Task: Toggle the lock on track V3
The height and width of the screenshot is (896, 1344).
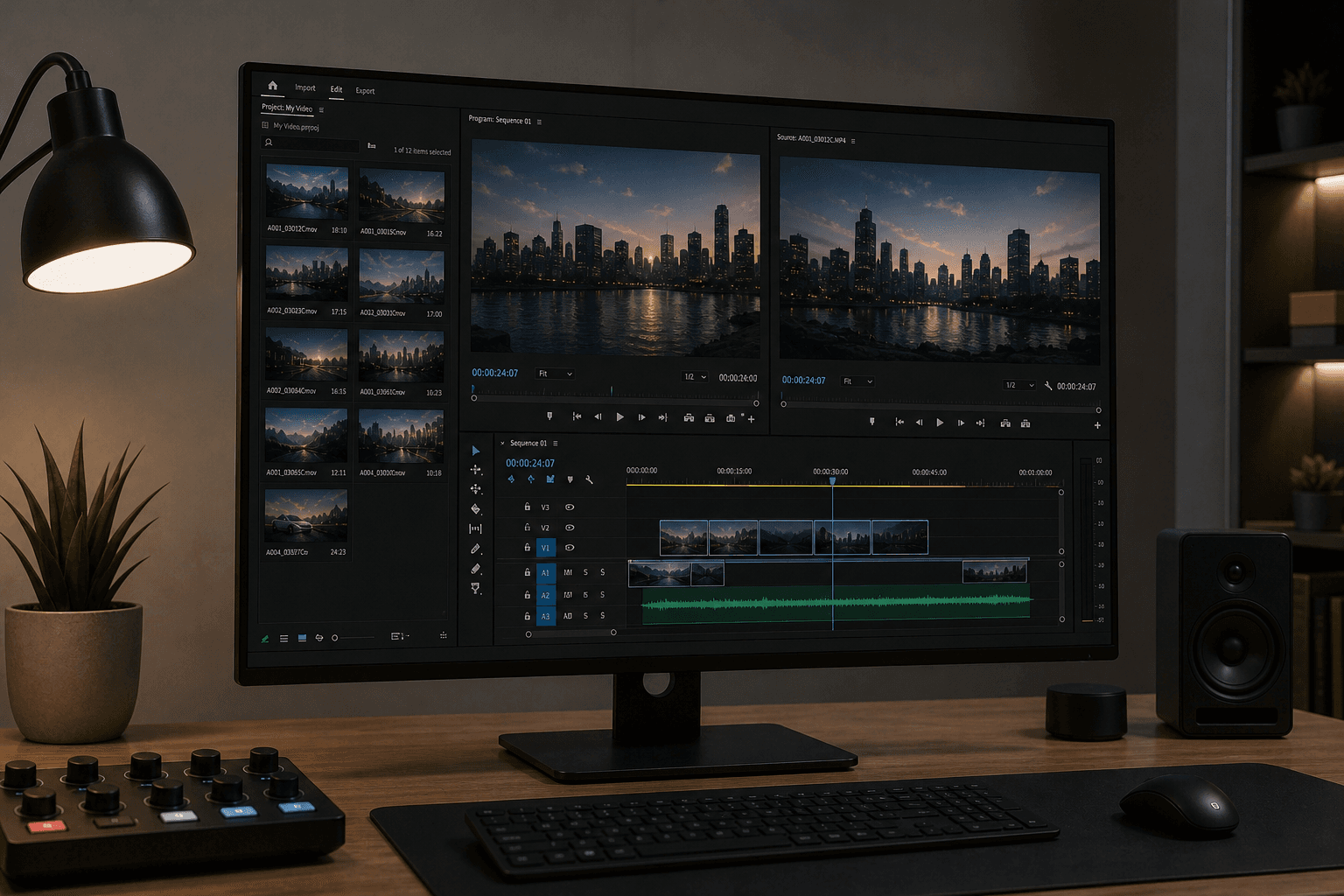Action: 528,507
